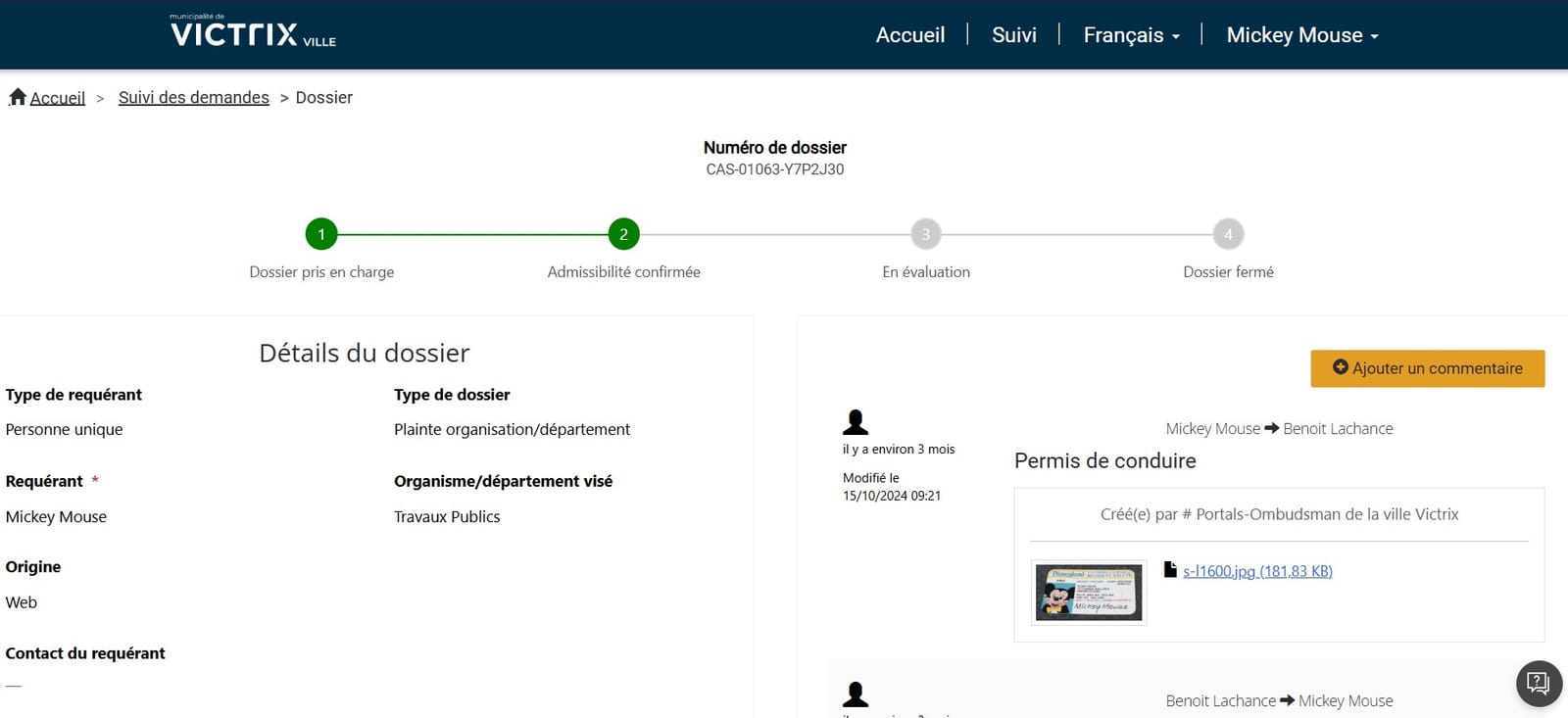Follow the Accueil breadcrumb link
Image resolution: width=1568 pixels, height=718 pixels.
[x=58, y=98]
